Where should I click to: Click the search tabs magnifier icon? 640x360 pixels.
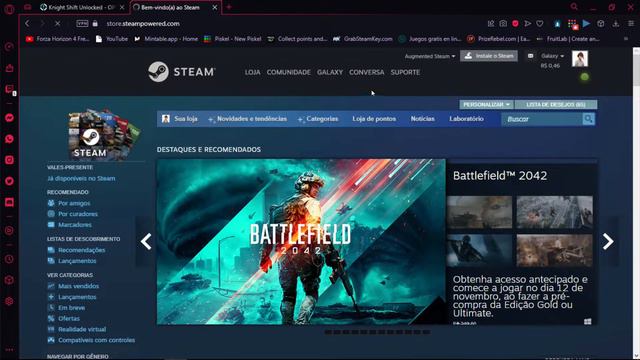tap(574, 7)
